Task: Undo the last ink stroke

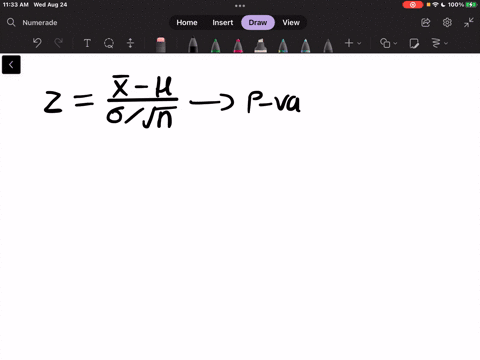Action: tap(37, 43)
